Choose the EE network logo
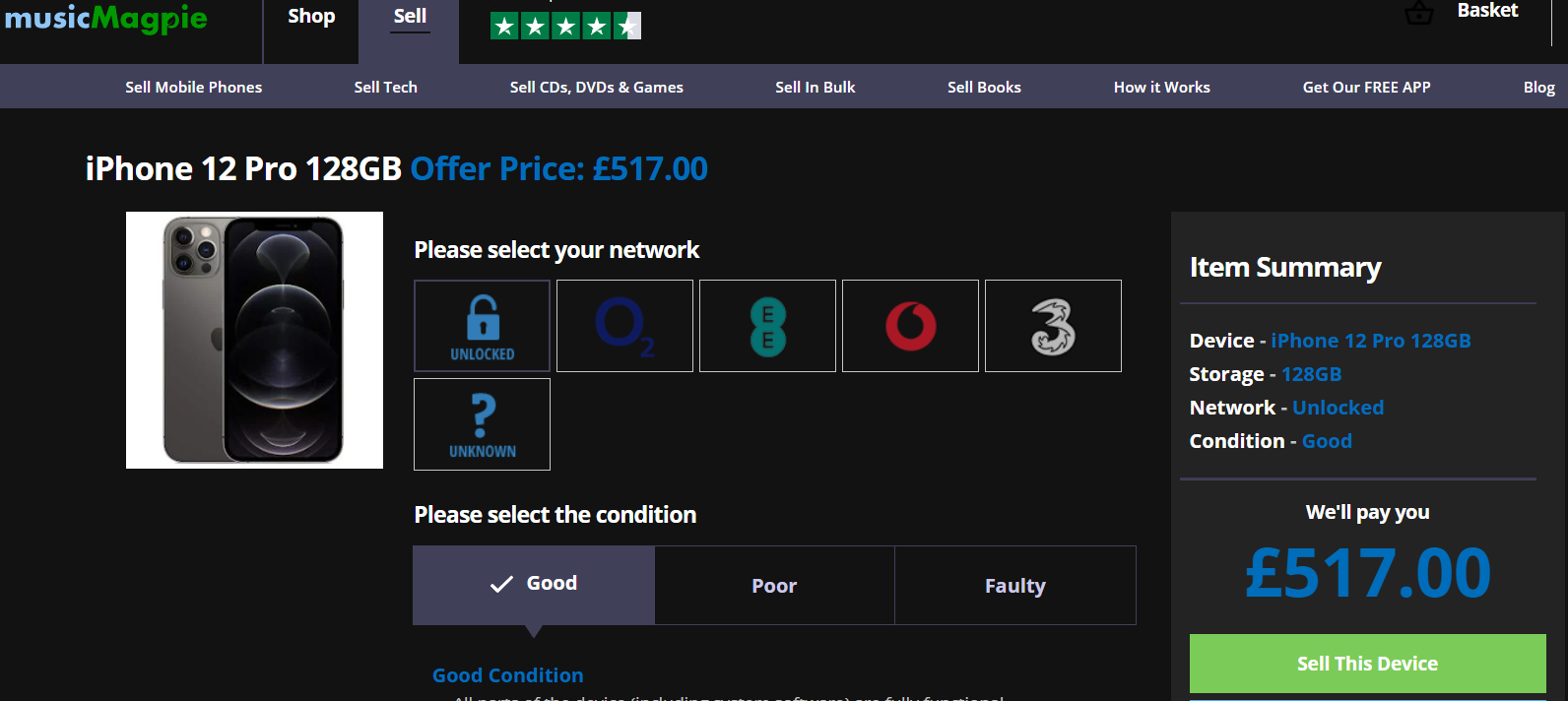Screen dimensions: 1568x701 click(767, 326)
